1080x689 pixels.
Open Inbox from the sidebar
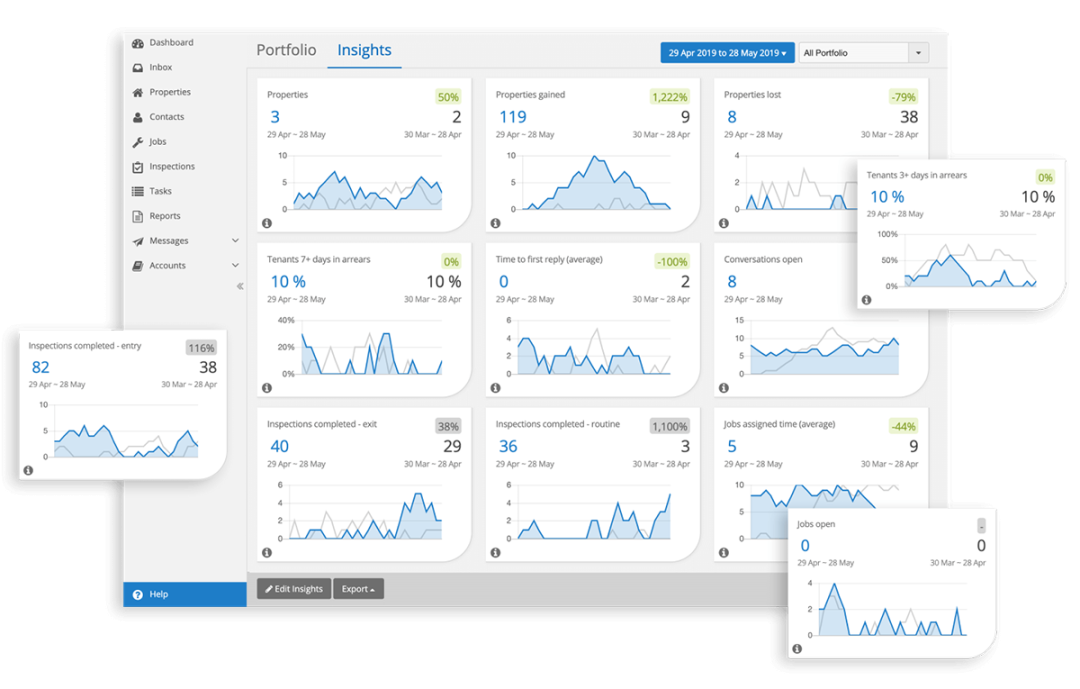[x=160, y=68]
